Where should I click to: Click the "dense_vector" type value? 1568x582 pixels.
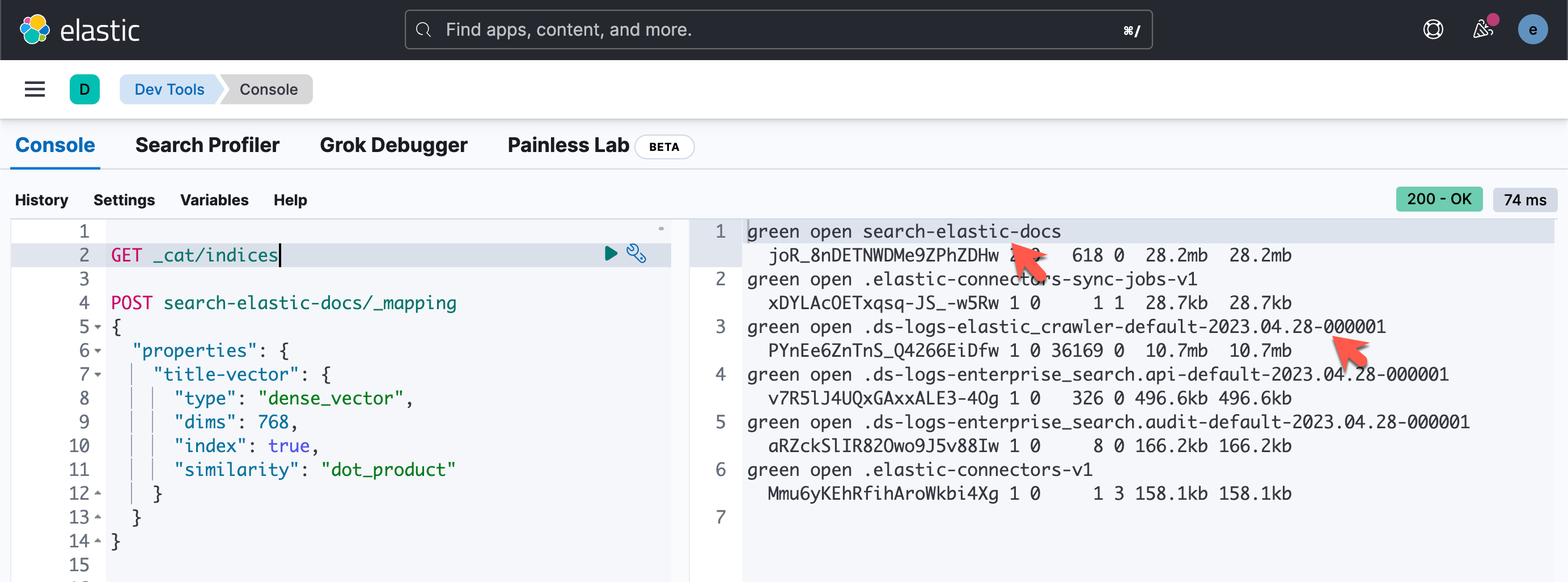pyautogui.click(x=330, y=398)
